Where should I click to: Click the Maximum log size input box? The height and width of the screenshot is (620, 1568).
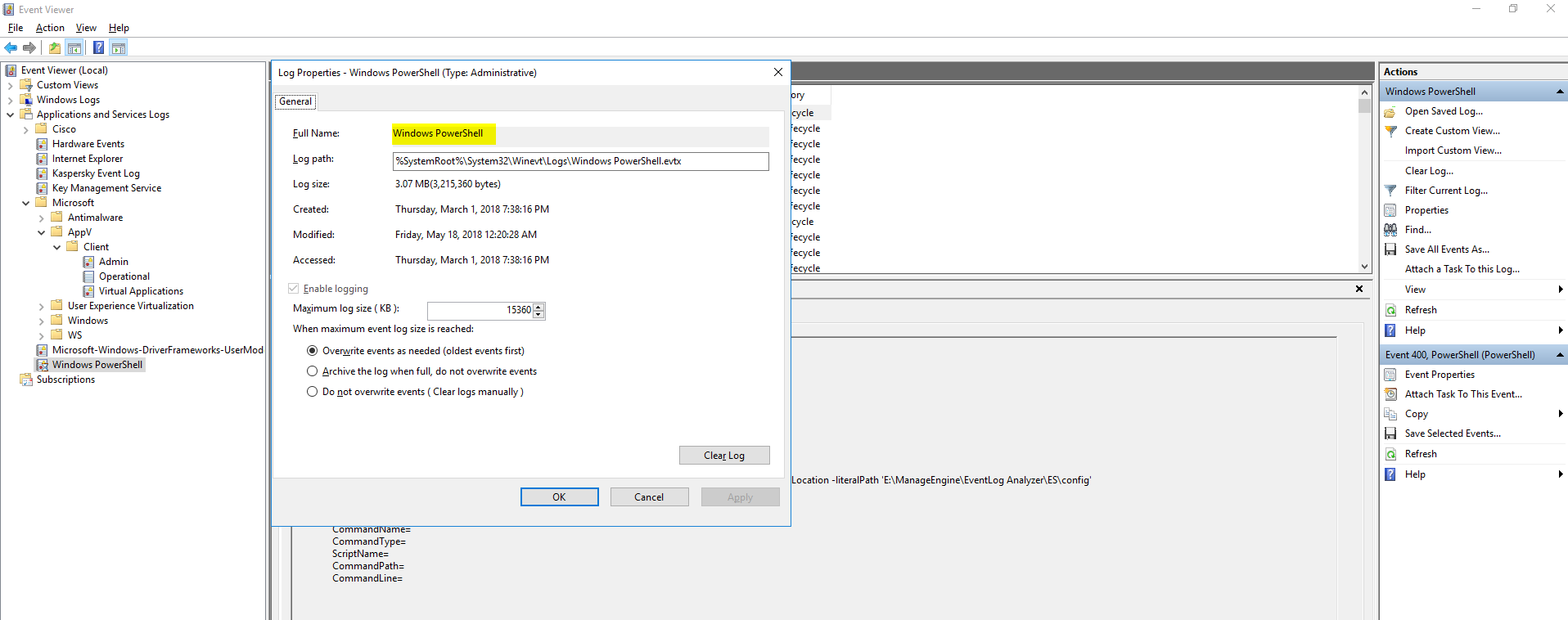point(480,310)
